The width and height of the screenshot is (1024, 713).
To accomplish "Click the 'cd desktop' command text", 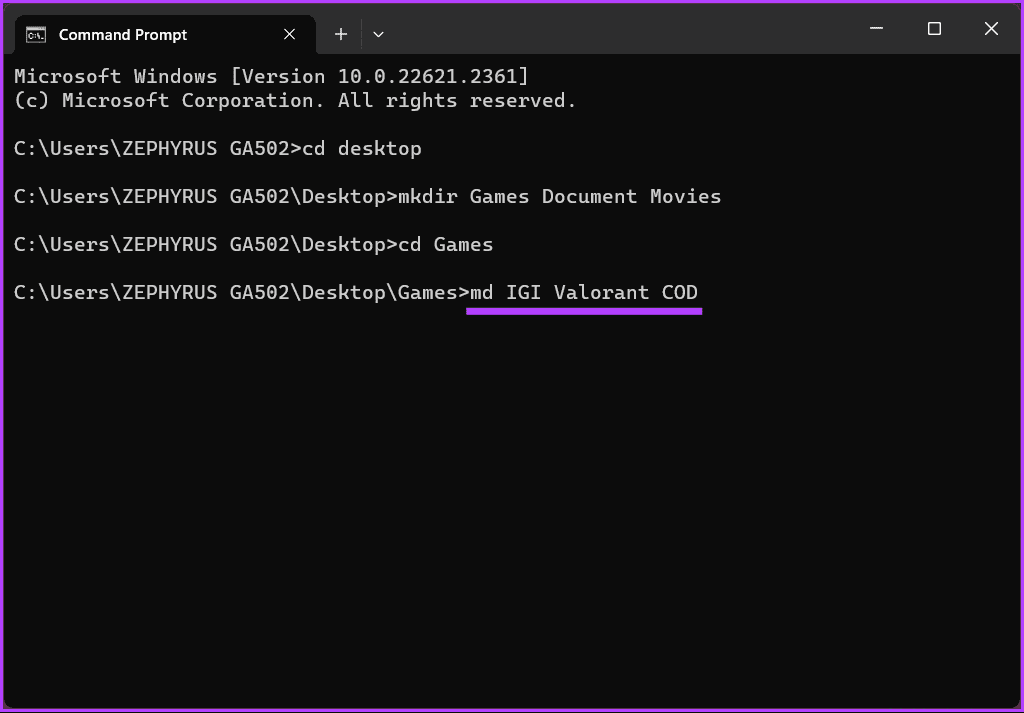I will [362, 149].
